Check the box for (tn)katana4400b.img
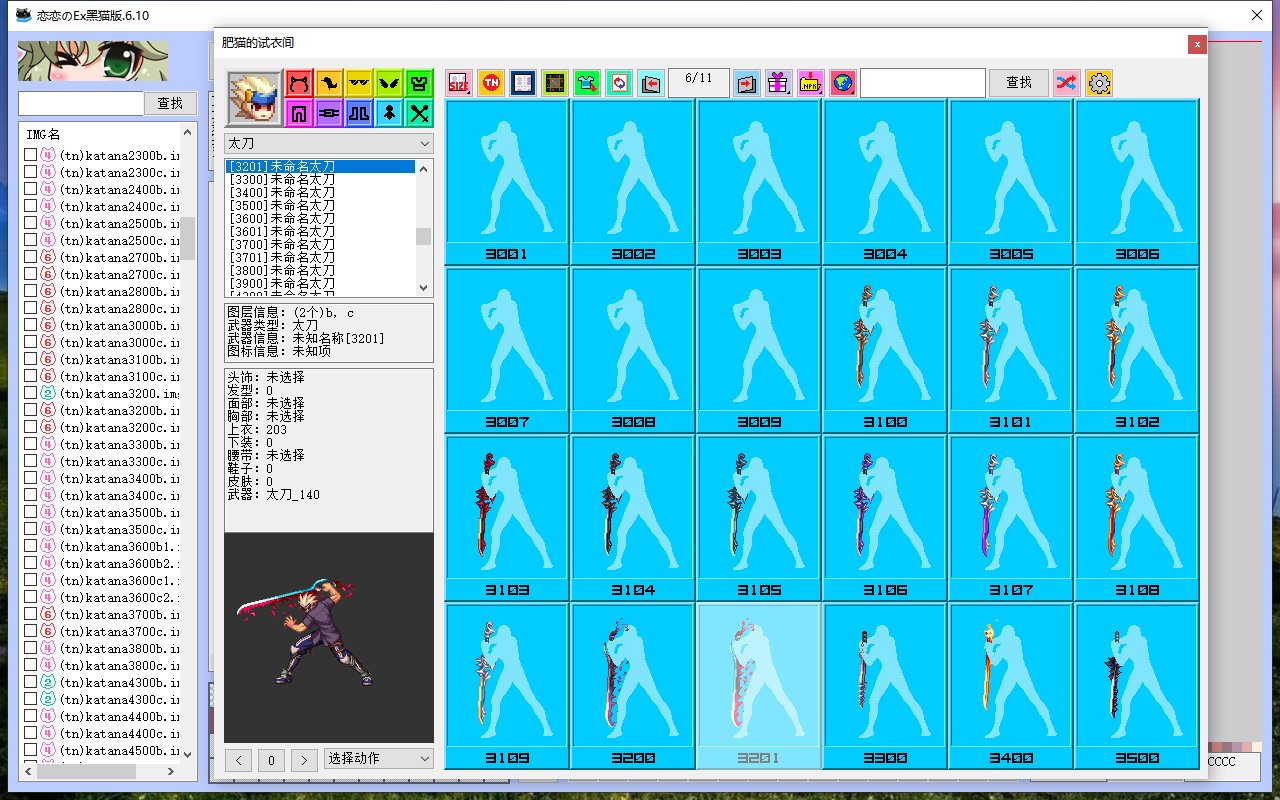 [30, 716]
